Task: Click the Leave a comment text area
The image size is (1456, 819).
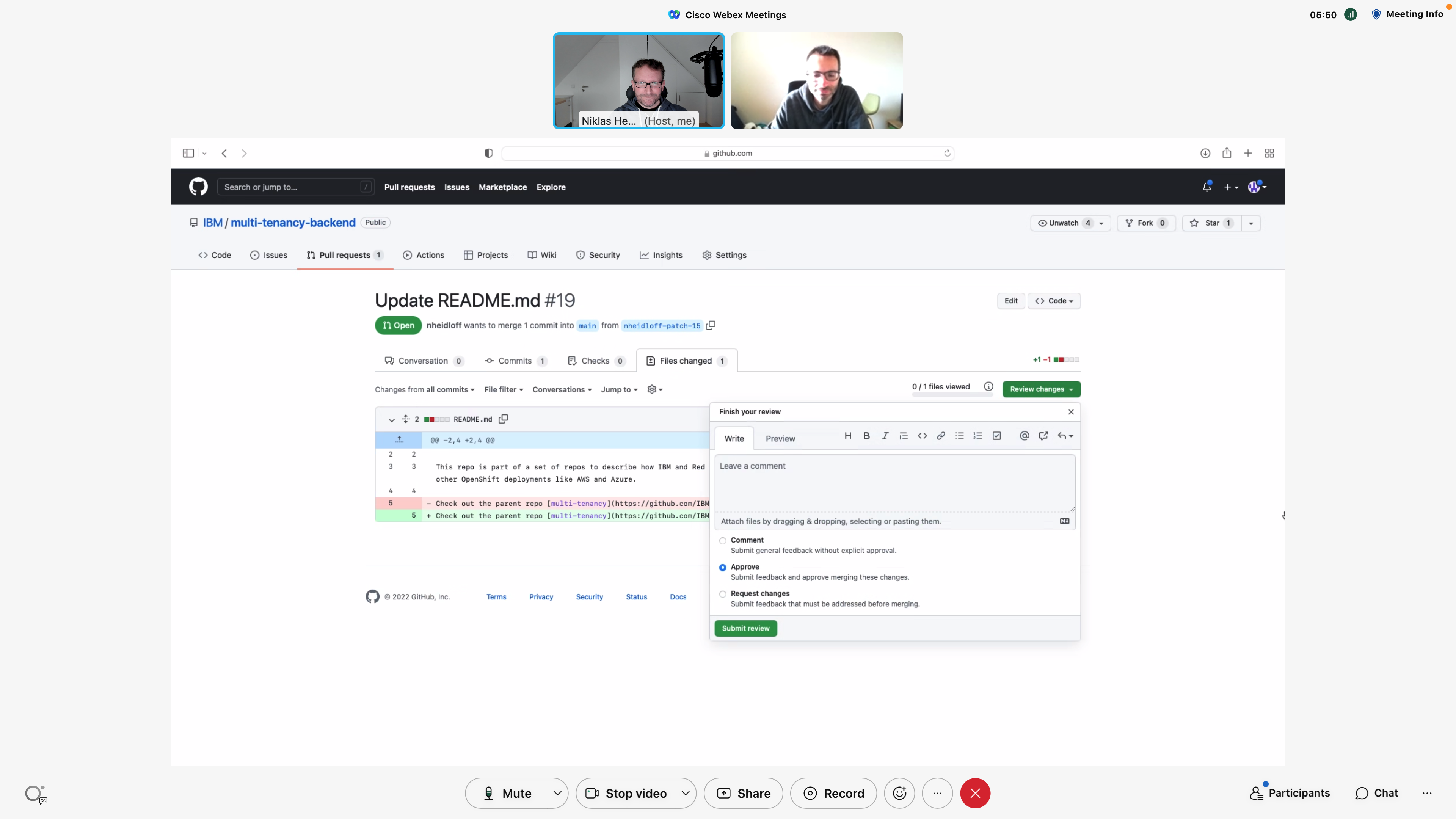Action: point(894,483)
